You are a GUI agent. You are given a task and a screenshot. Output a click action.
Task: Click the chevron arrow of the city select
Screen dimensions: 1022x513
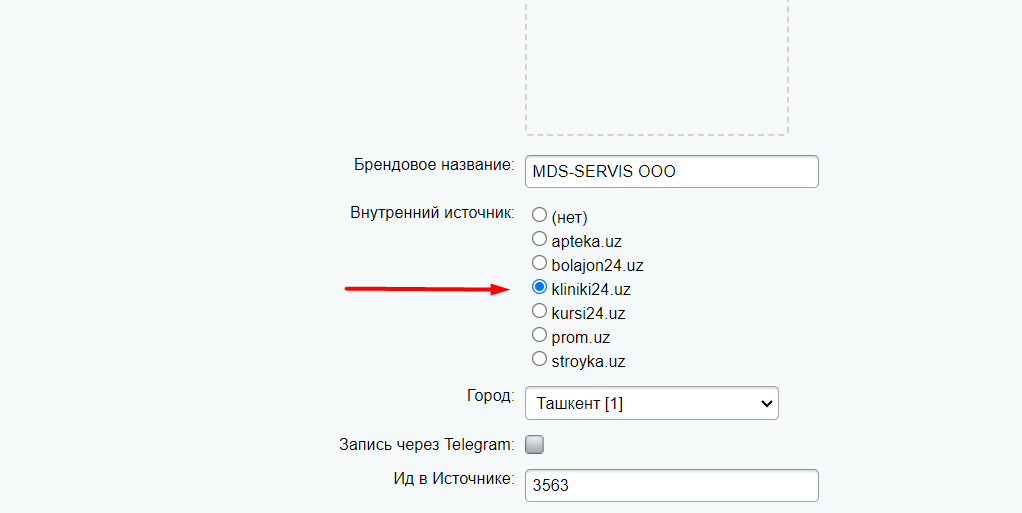coord(767,403)
